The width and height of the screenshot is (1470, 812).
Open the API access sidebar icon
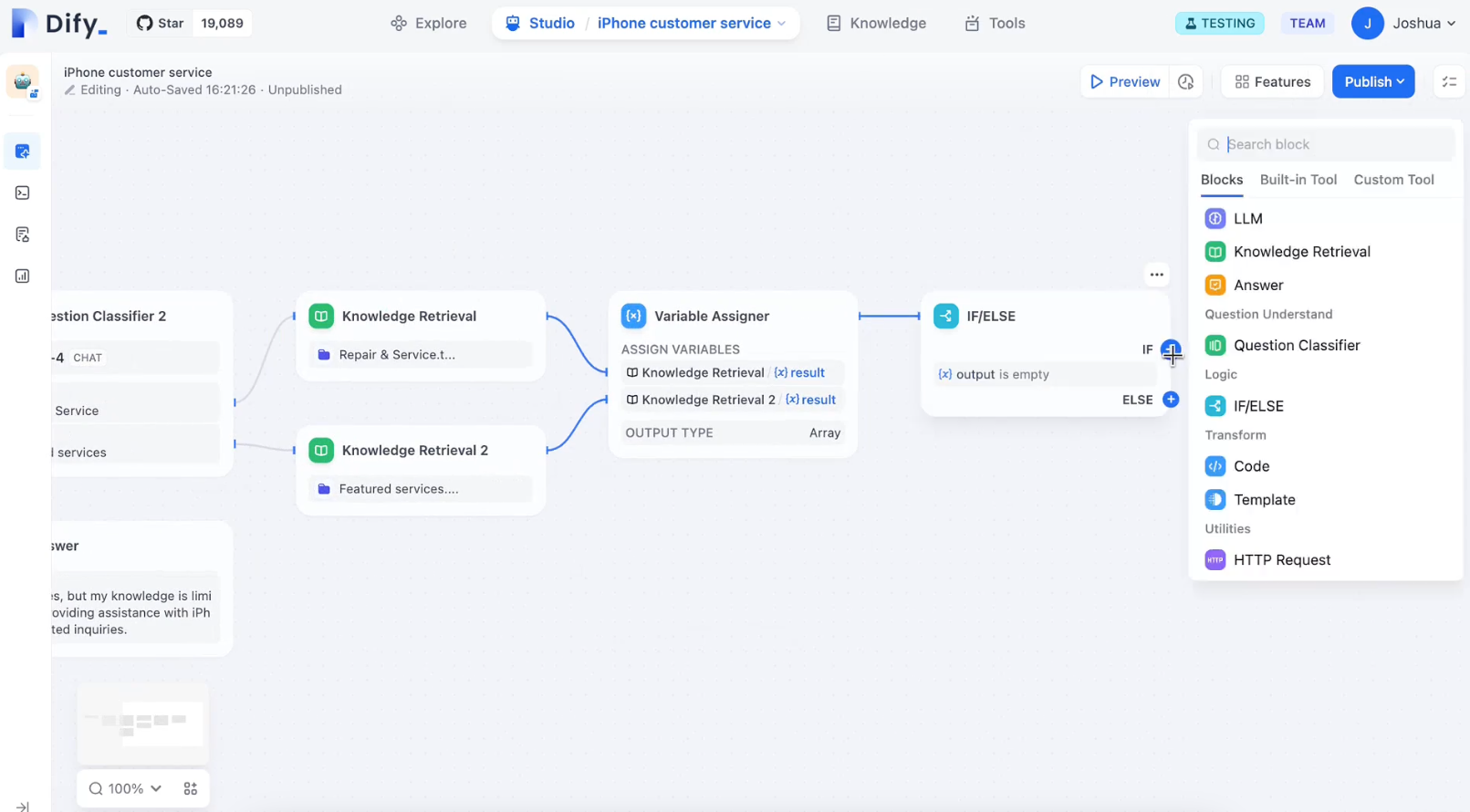coord(23,193)
